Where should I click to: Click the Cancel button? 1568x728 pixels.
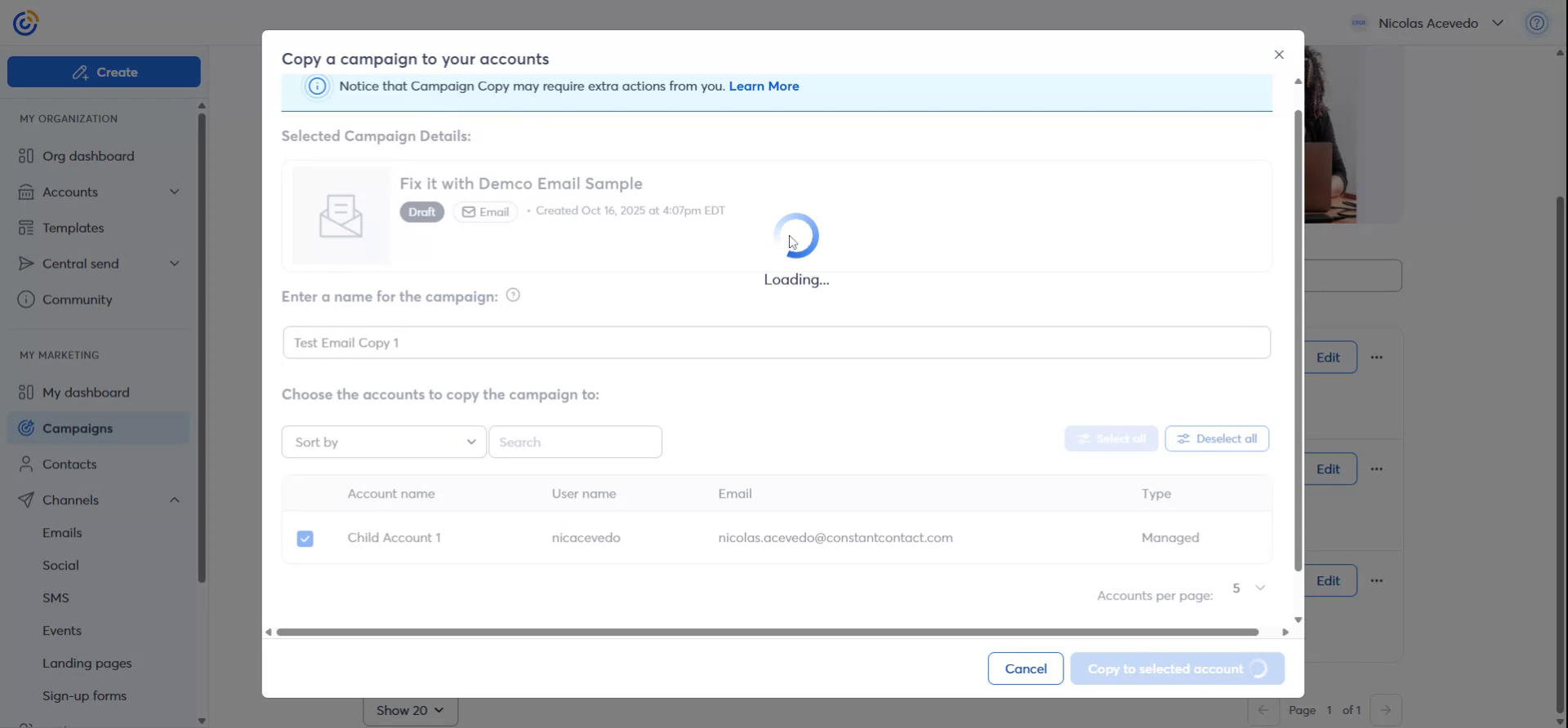pyautogui.click(x=1026, y=668)
